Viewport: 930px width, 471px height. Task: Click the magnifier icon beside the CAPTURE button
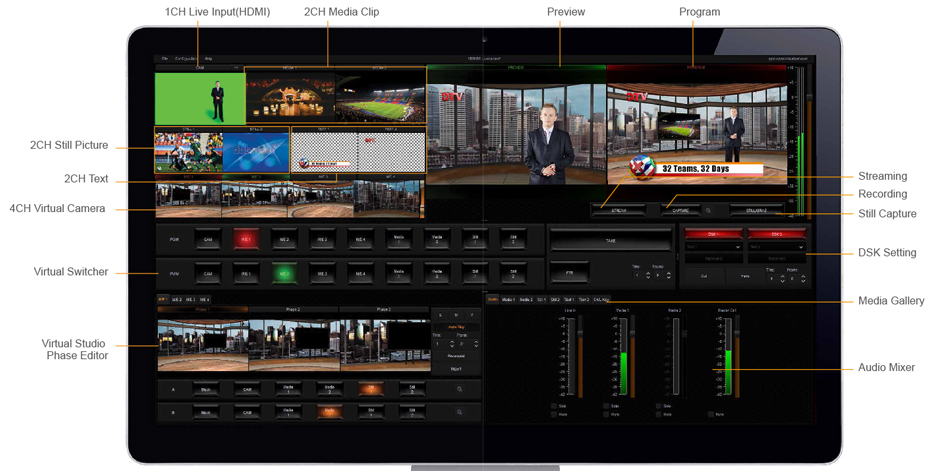pyautogui.click(x=708, y=211)
